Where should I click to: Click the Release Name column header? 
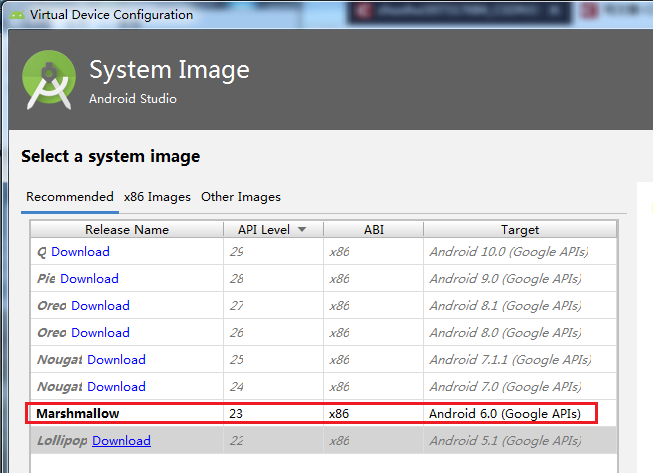[x=127, y=229]
